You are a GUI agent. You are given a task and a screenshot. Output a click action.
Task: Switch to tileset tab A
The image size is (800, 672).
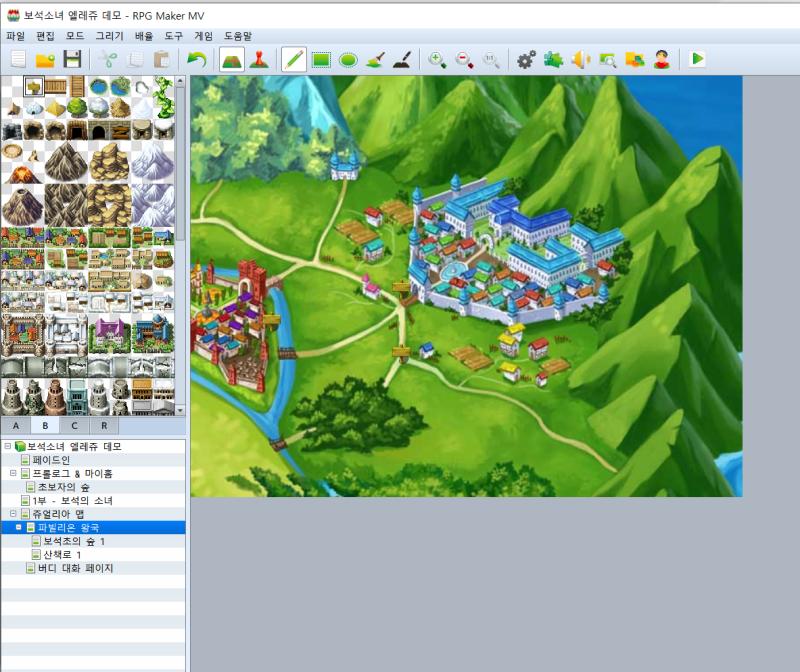(x=16, y=426)
